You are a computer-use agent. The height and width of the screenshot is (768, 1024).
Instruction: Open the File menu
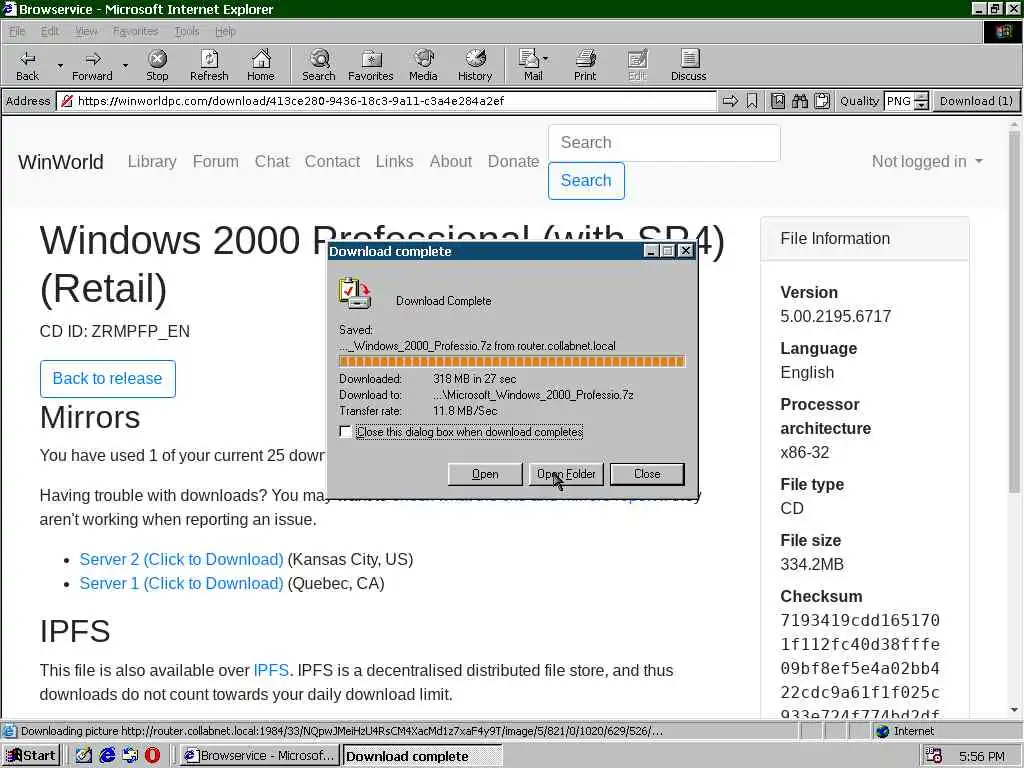(x=17, y=31)
